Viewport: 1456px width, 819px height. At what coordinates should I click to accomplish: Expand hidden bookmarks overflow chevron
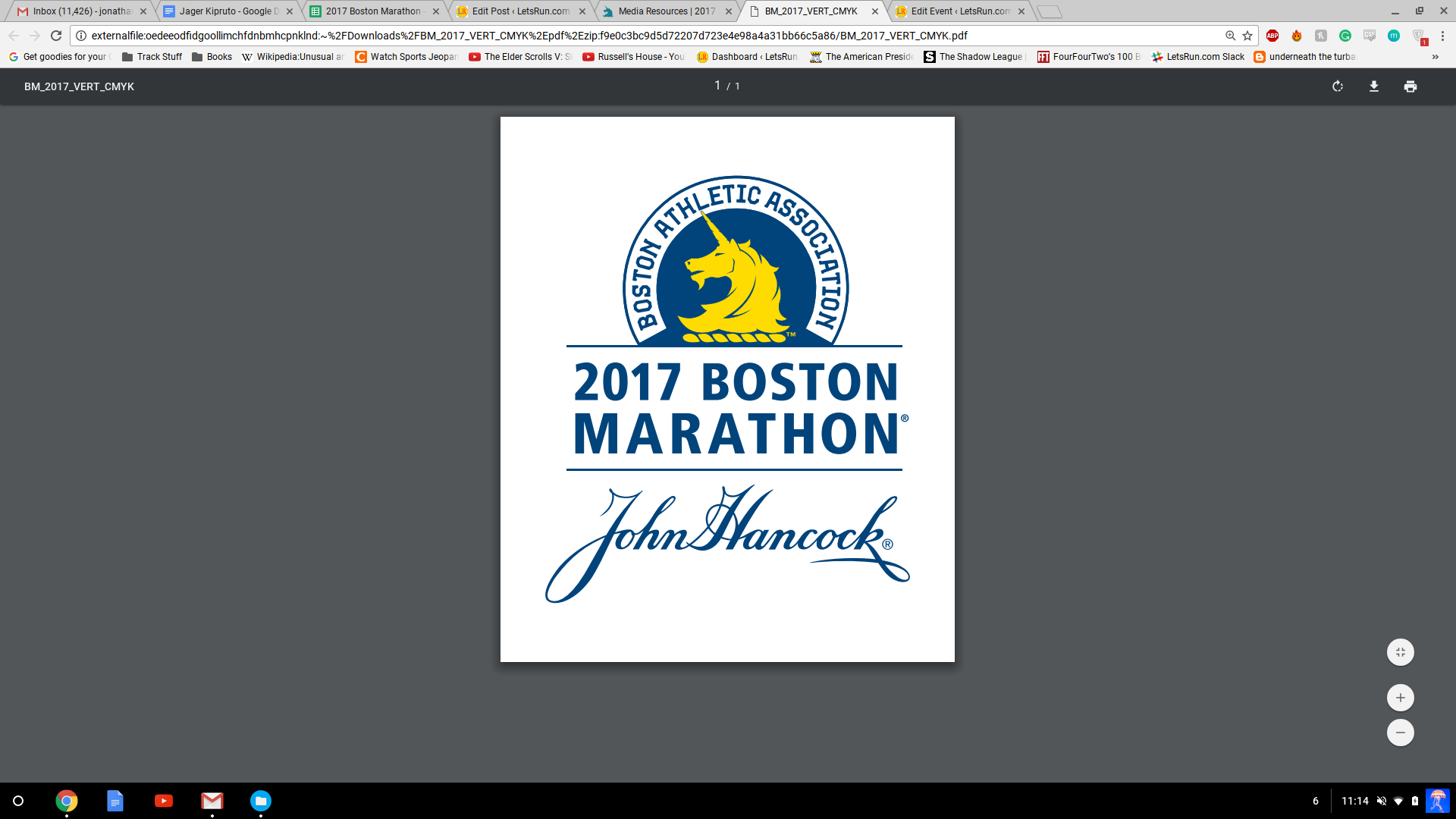pyautogui.click(x=1435, y=57)
